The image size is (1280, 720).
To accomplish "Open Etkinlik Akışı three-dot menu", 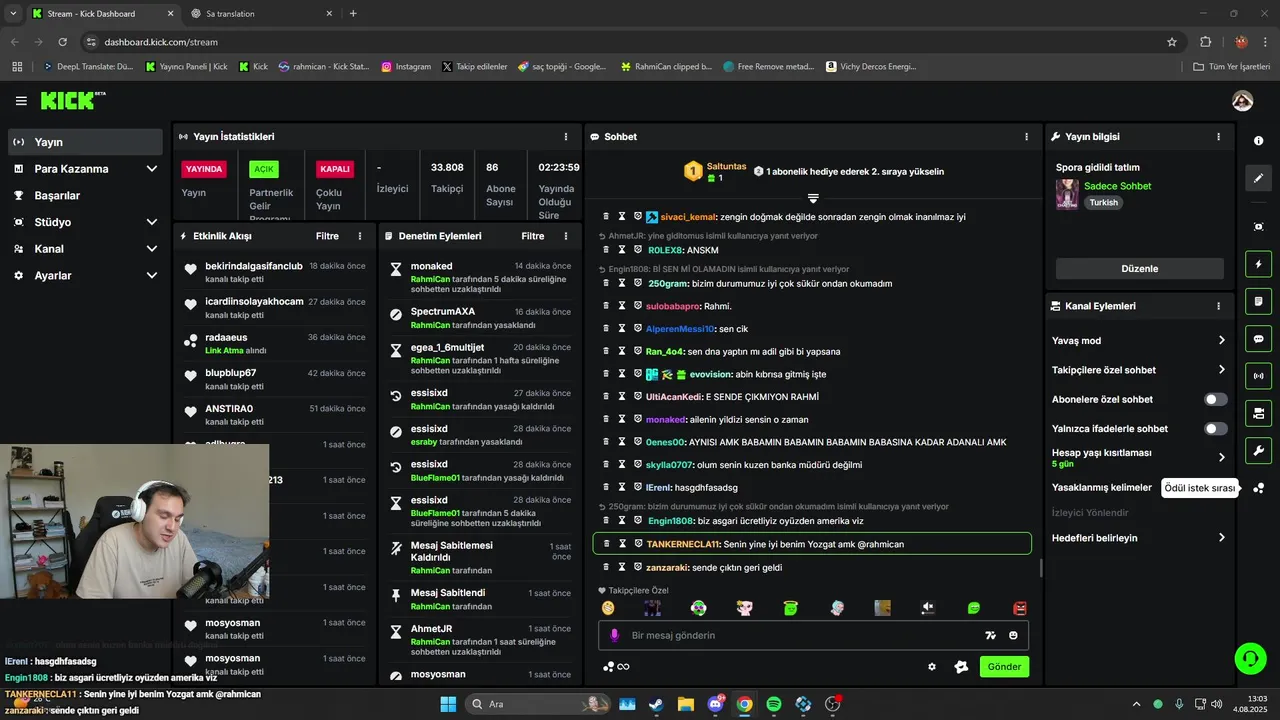I will pos(360,236).
